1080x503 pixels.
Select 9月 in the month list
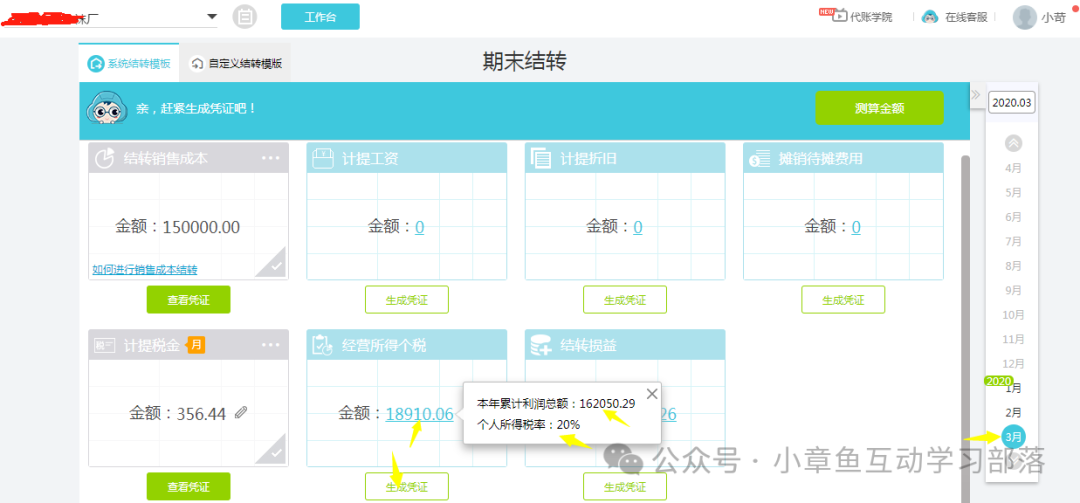pyautogui.click(x=1013, y=290)
